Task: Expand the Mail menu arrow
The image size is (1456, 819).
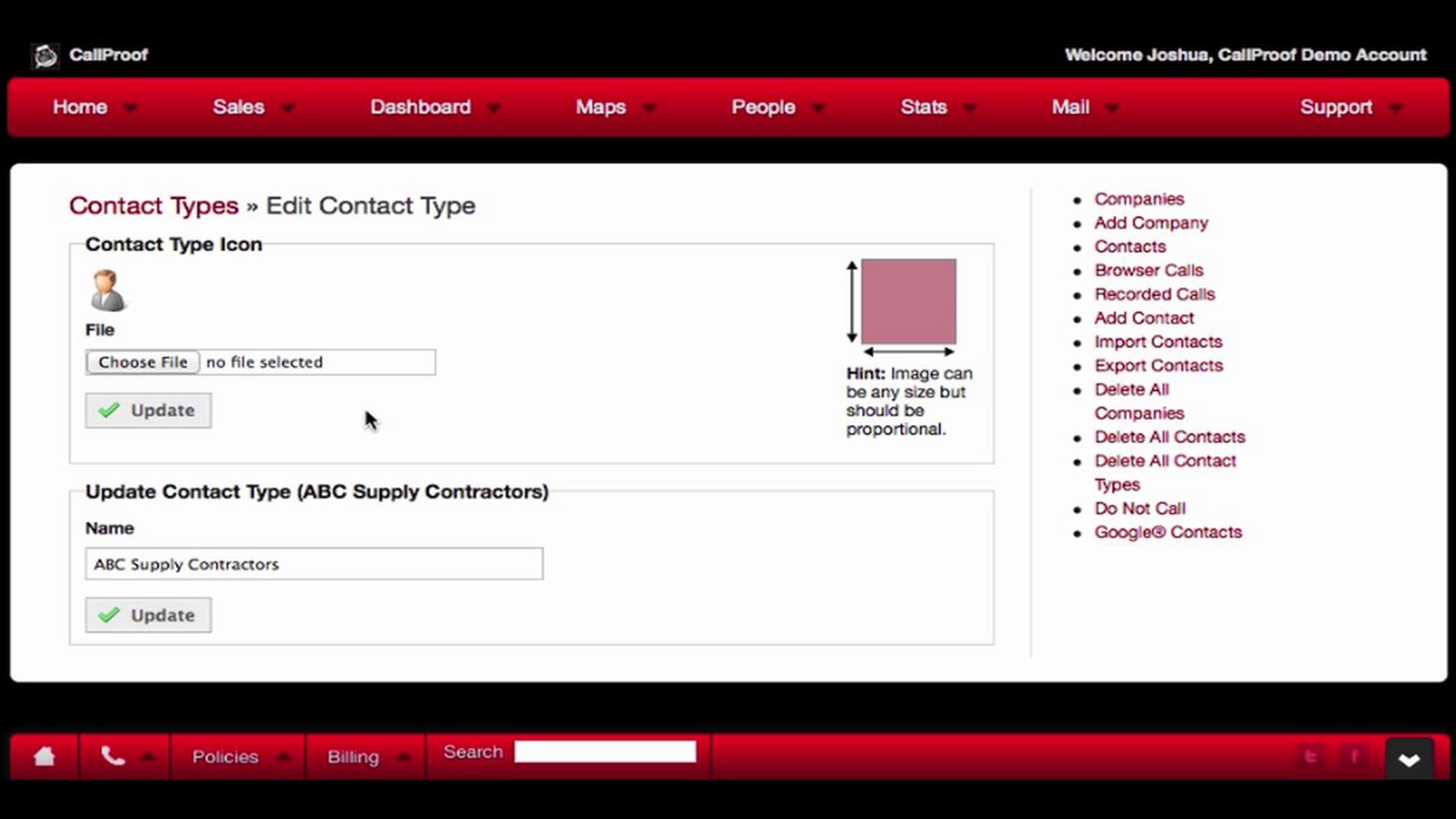Action: [1112, 109]
